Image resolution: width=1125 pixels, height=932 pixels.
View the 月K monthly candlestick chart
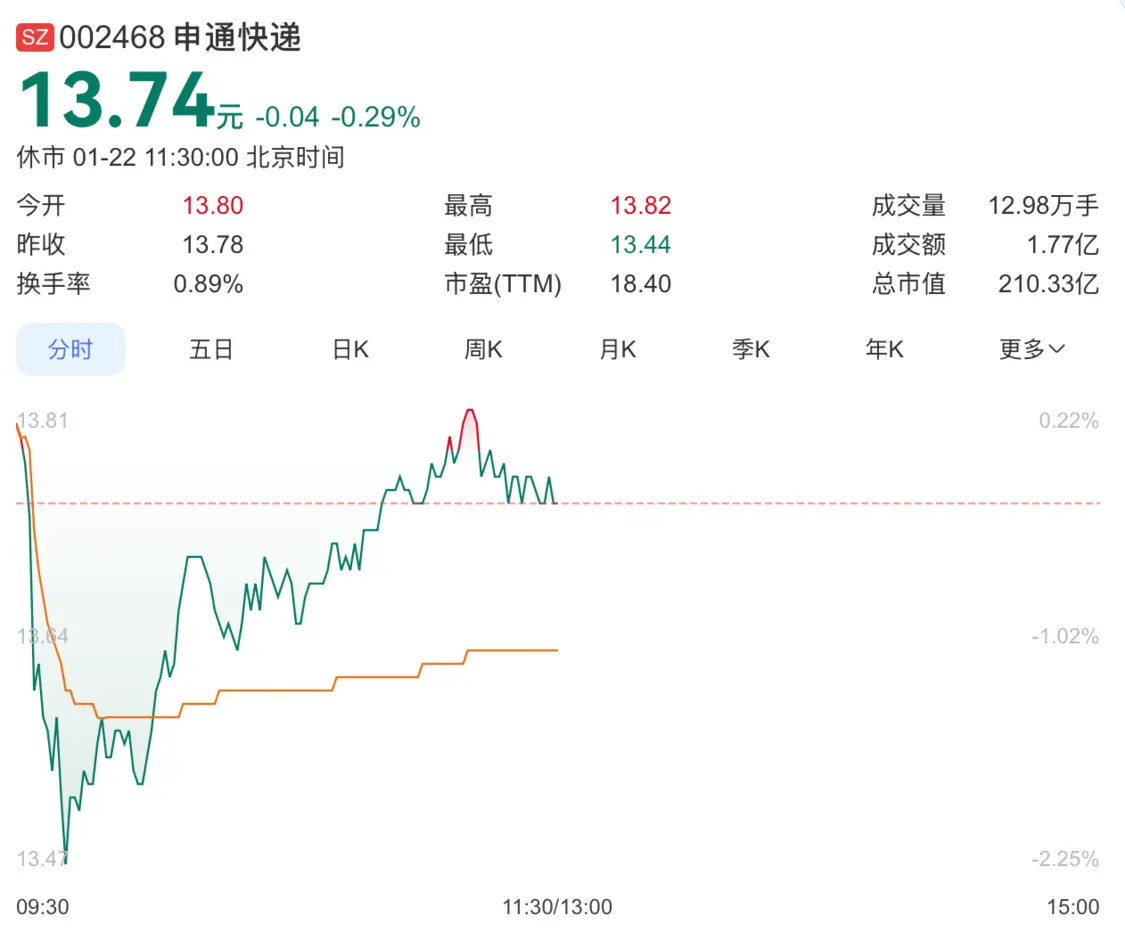[x=617, y=349]
